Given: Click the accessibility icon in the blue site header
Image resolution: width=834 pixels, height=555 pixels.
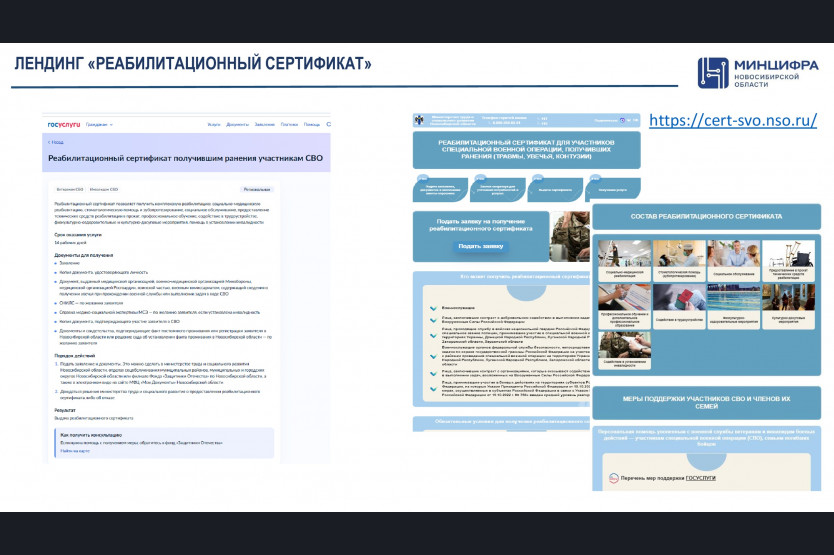Looking at the screenshot, I should 622,120.
